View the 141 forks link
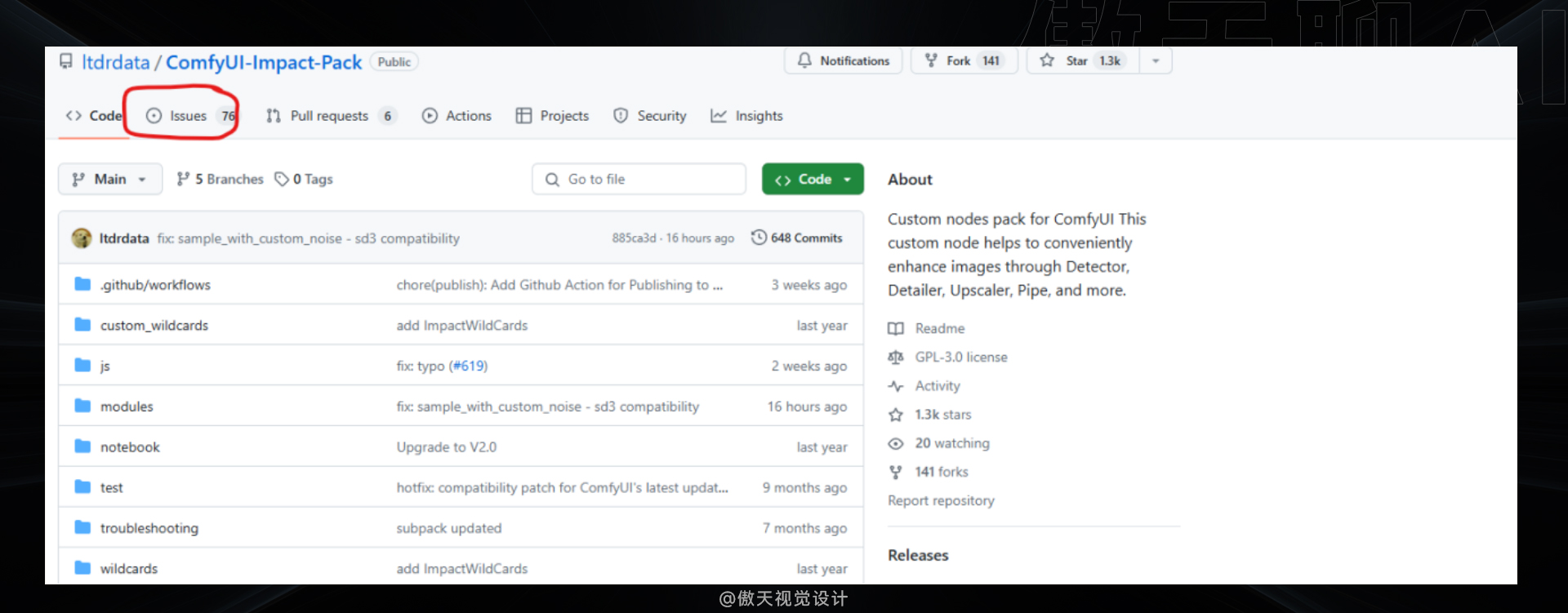 pyautogui.click(x=942, y=472)
